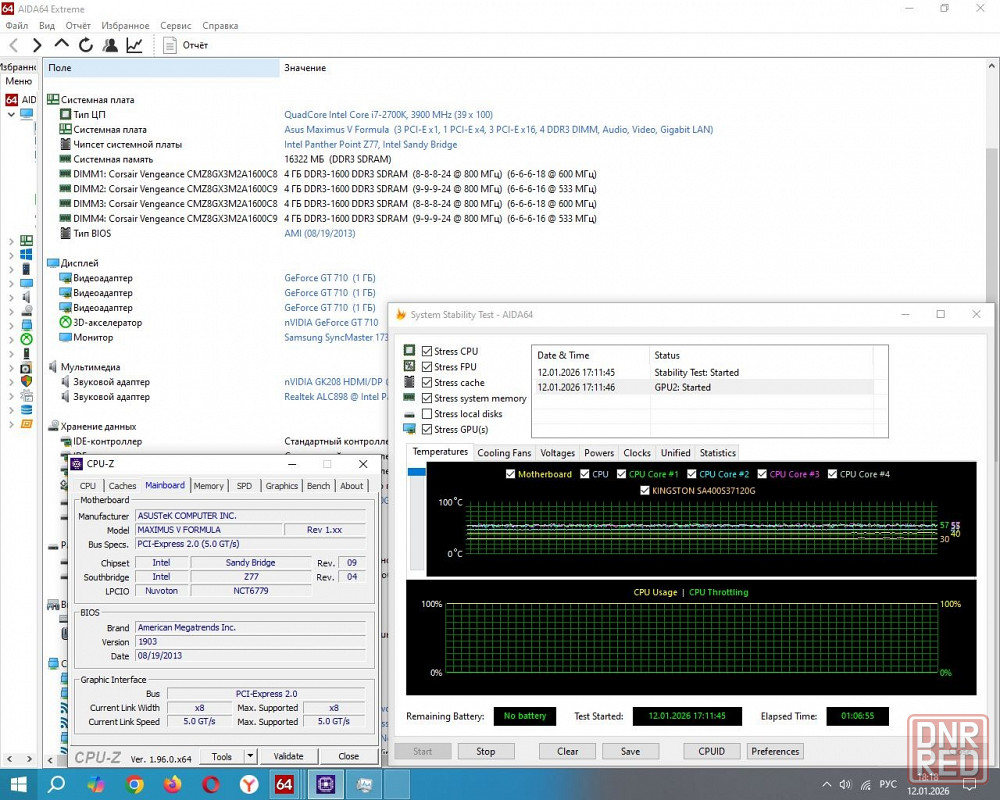Select the DirectX Xbox icon in sidebar tree
The width and height of the screenshot is (1000, 800).
tap(26, 339)
